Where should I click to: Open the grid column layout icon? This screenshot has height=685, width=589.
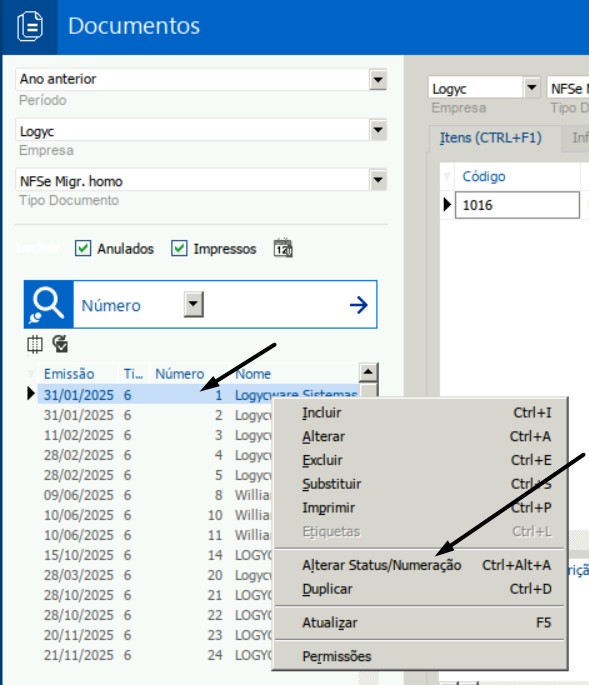click(35, 344)
